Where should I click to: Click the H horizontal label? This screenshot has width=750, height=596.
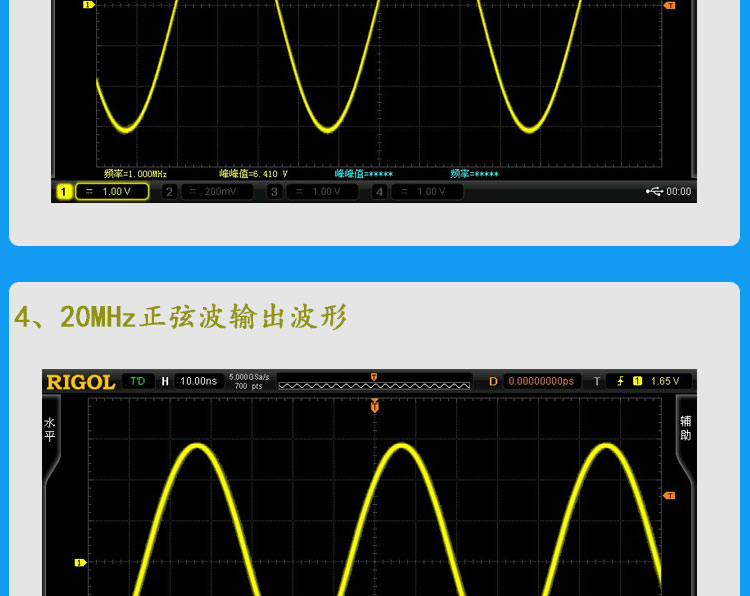165,381
